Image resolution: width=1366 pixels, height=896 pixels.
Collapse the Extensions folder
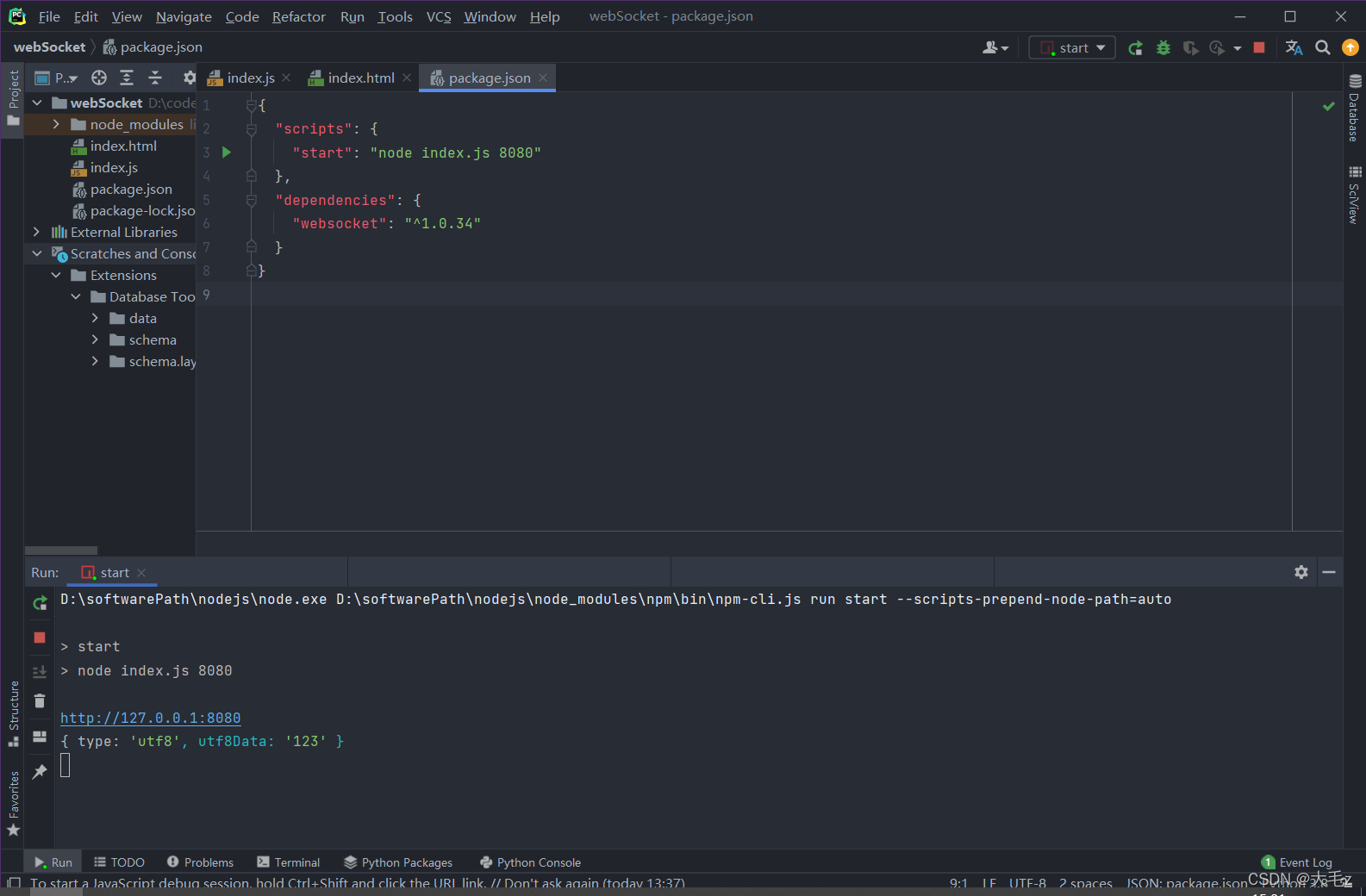click(56, 275)
